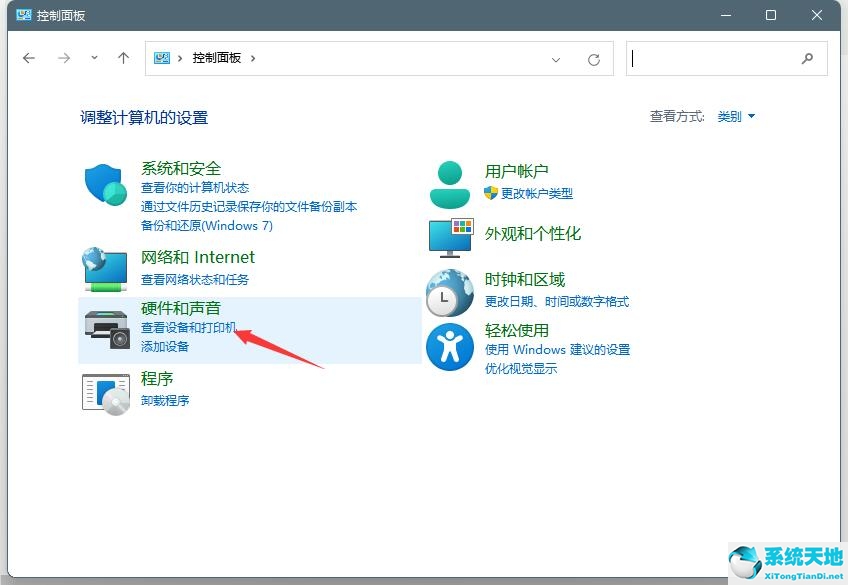Open the 程序 icon
The width and height of the screenshot is (848, 585).
tap(107, 394)
